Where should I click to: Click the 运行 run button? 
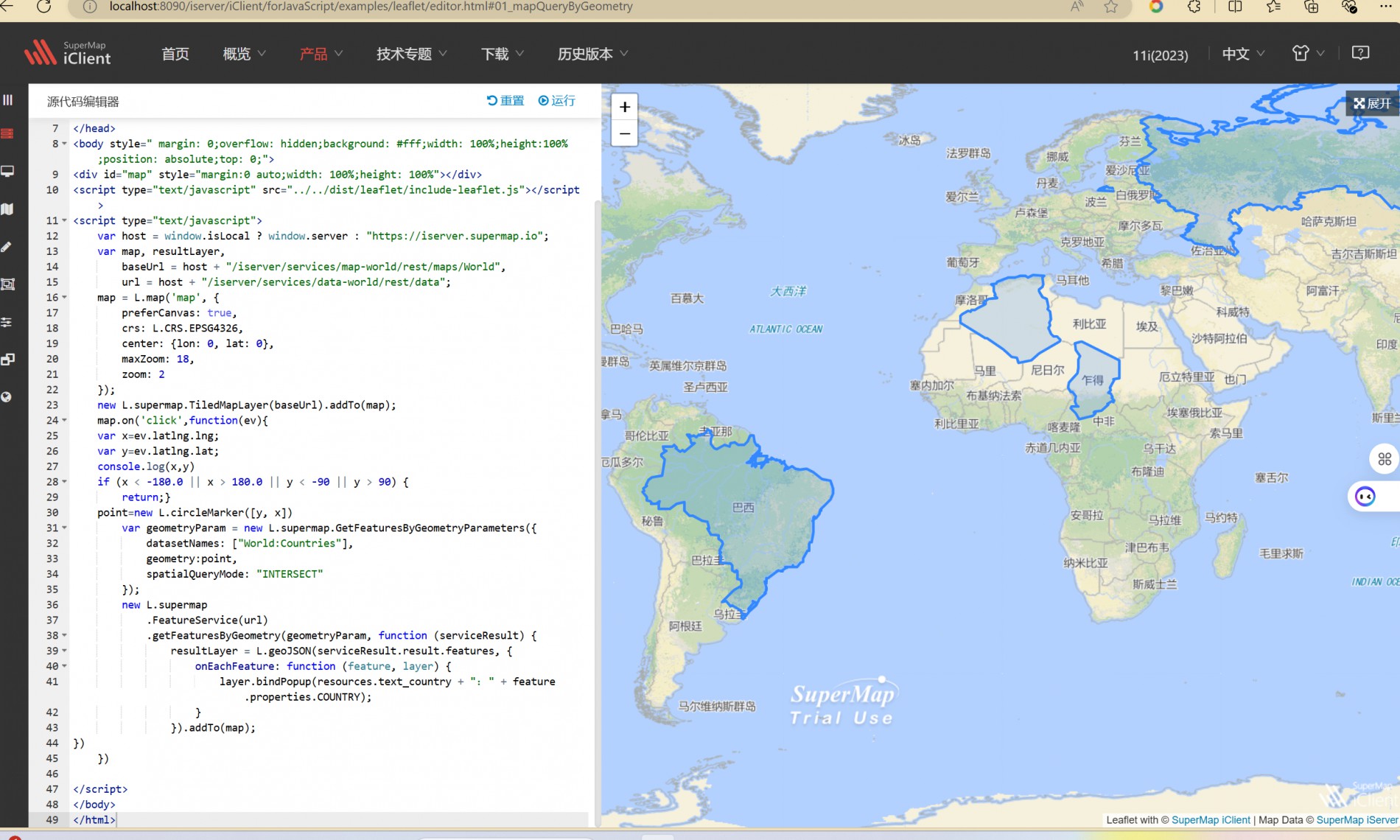tap(557, 101)
